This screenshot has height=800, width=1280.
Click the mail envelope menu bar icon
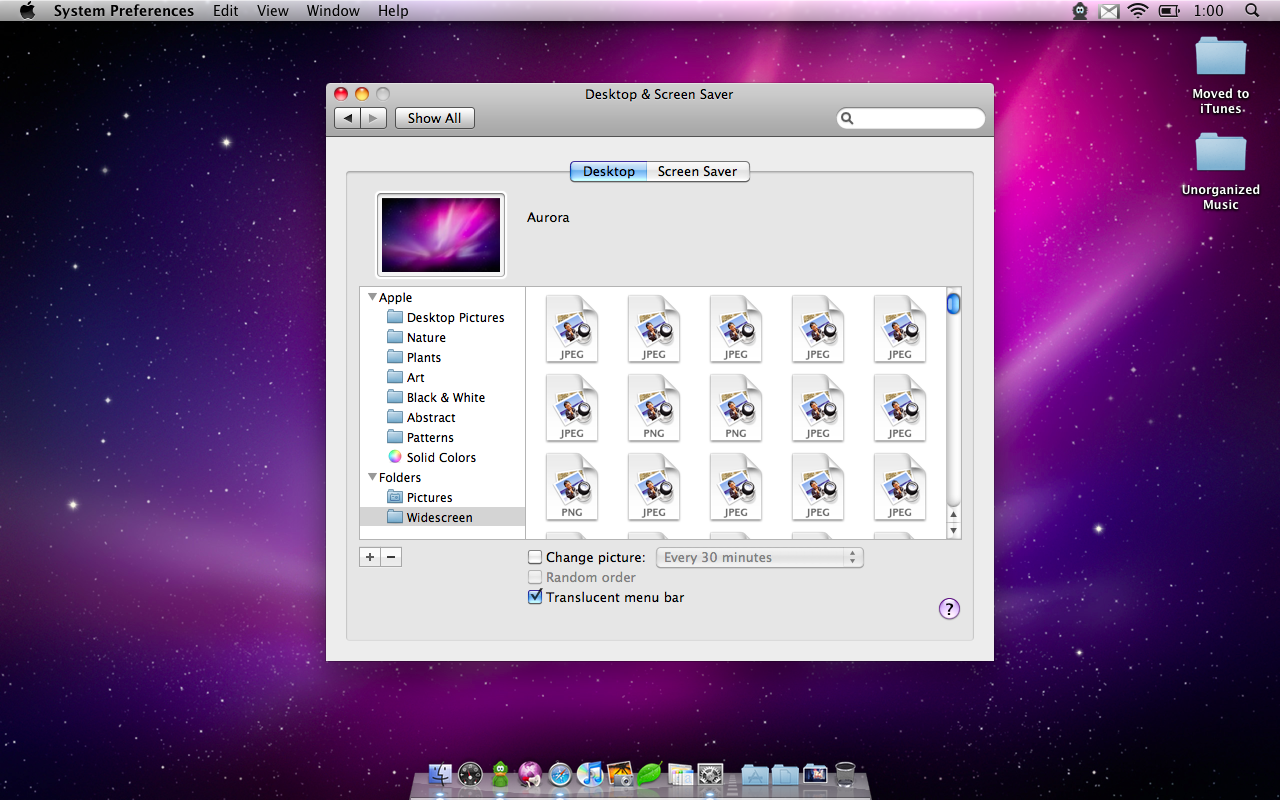click(x=1108, y=11)
